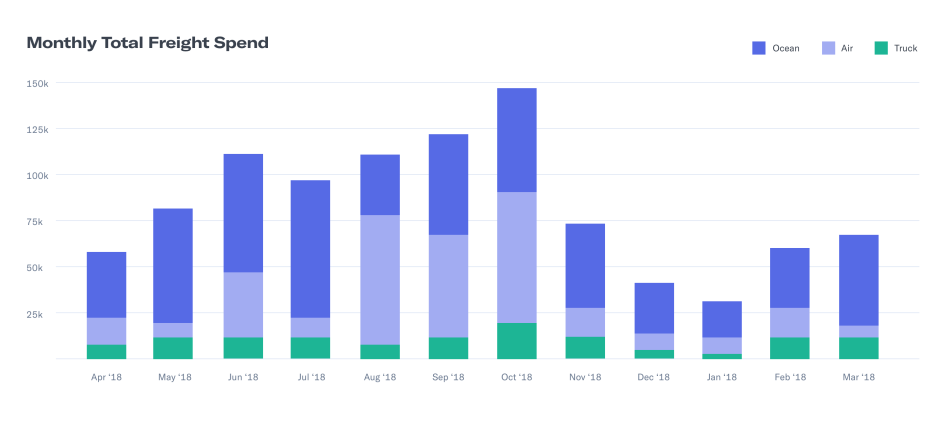This screenshot has width=947, height=421.
Task: Click the Truck segment of Oct '18 bar
Action: [516, 340]
